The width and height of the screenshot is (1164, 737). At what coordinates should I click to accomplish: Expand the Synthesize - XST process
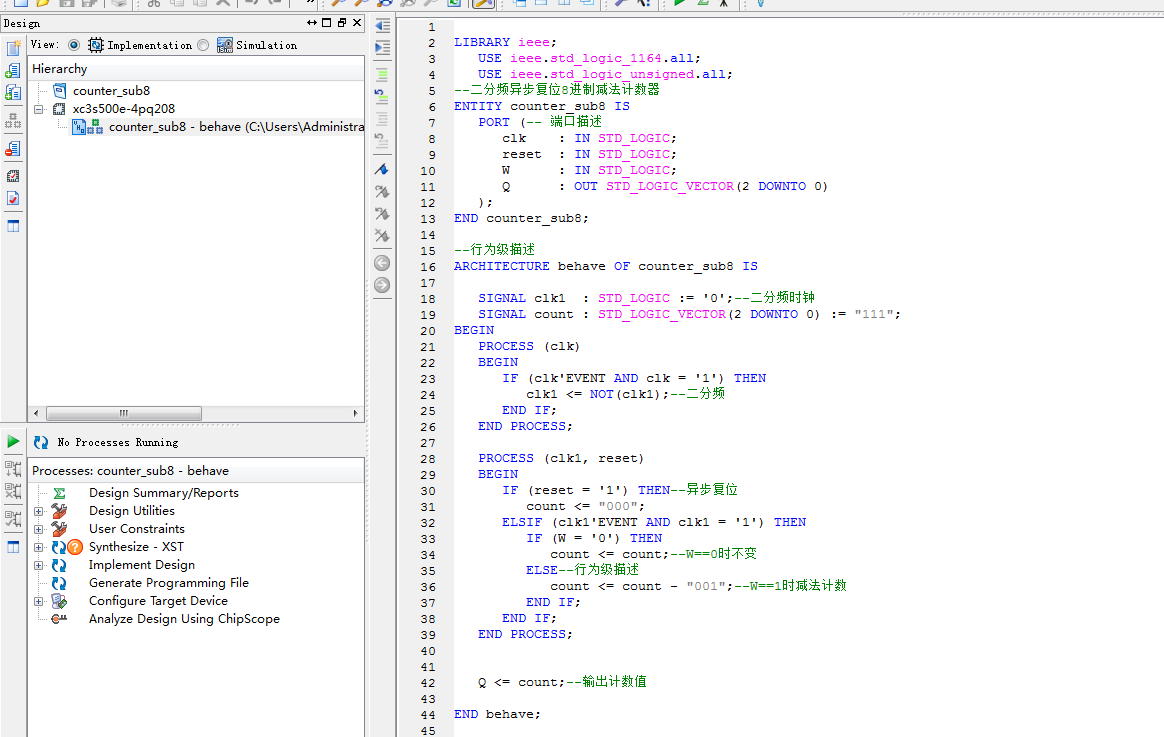pyautogui.click(x=39, y=547)
